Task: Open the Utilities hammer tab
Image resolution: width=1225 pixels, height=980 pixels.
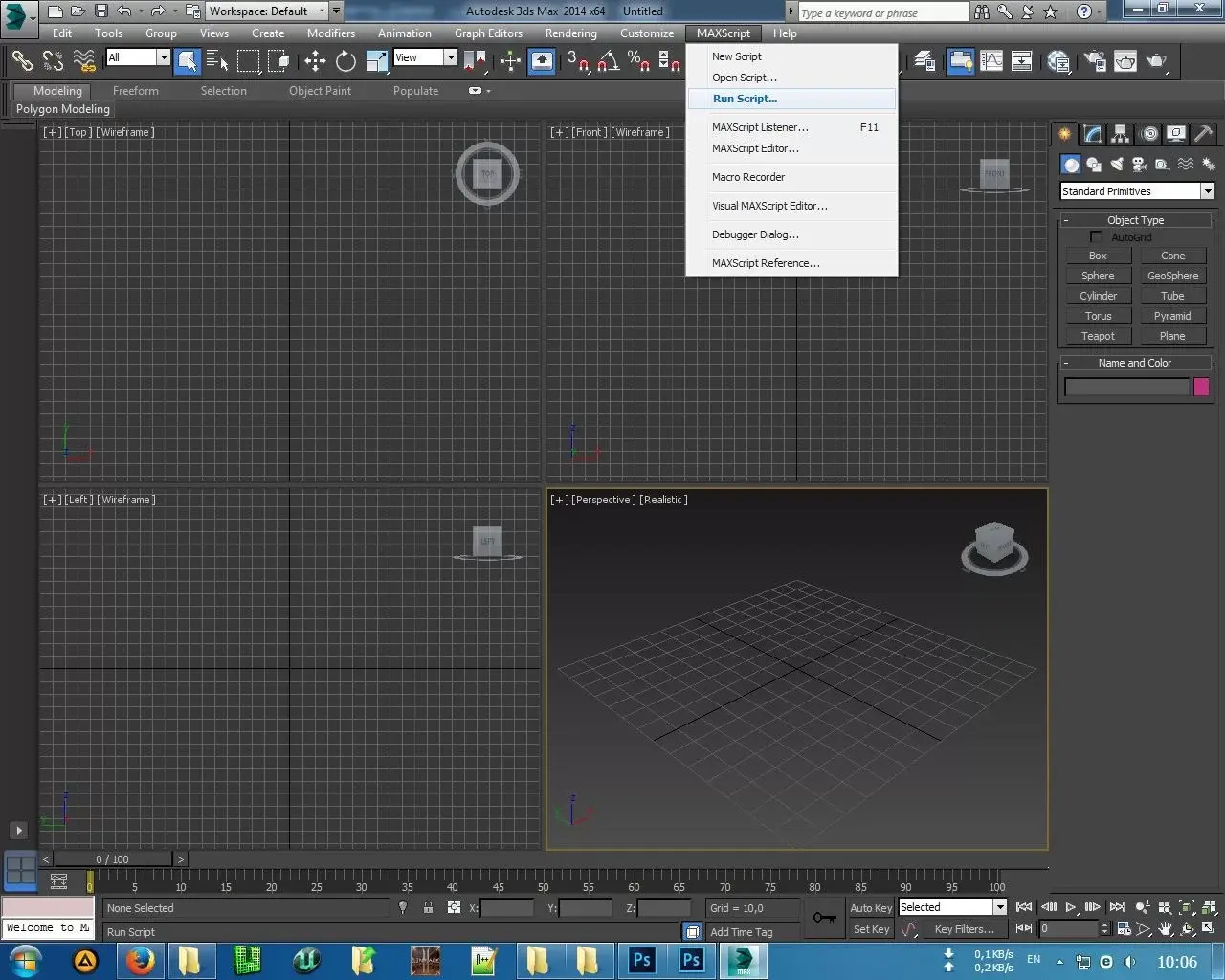Action: point(1204,134)
